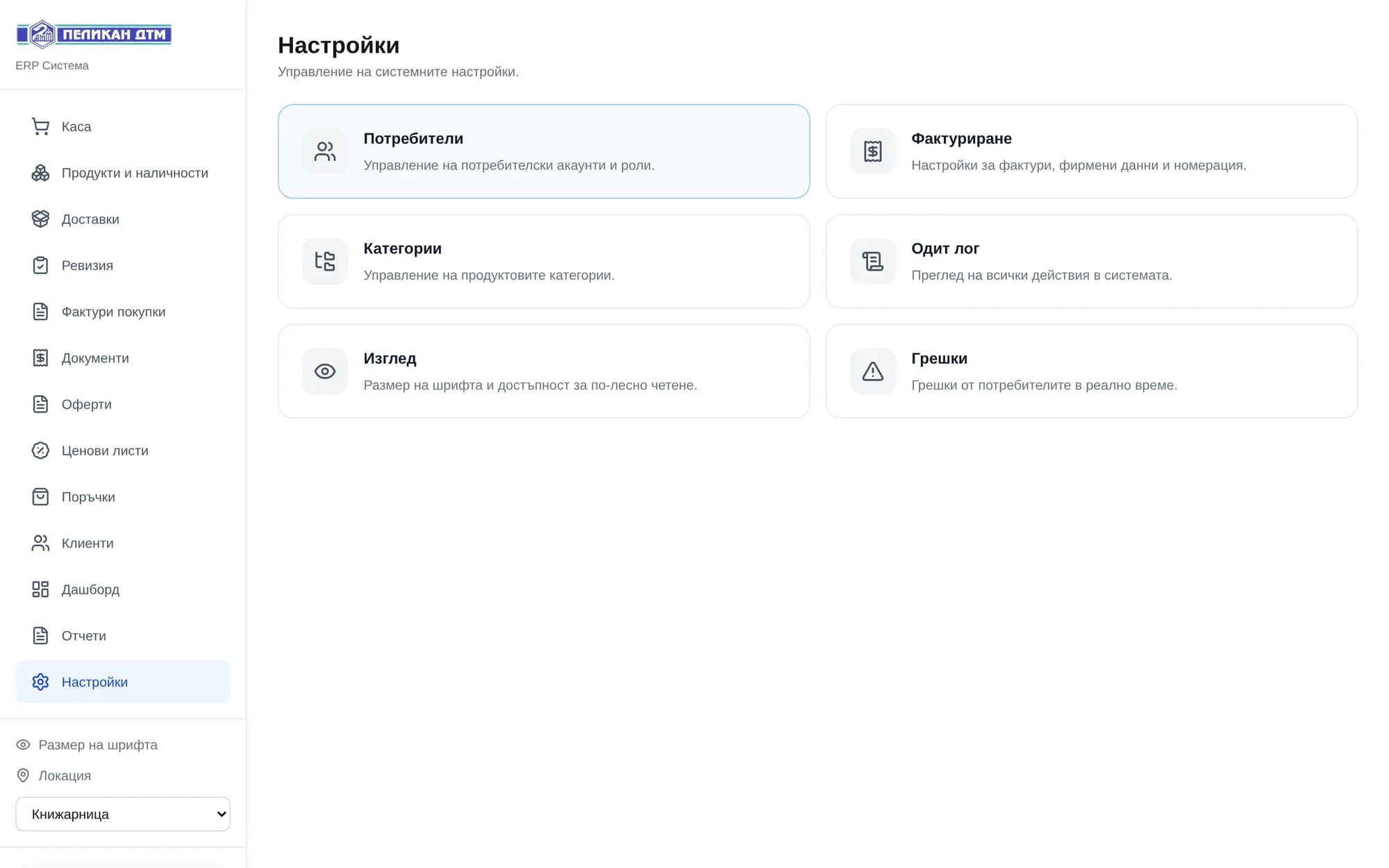Click the Ценови листи percent badge icon

40,451
